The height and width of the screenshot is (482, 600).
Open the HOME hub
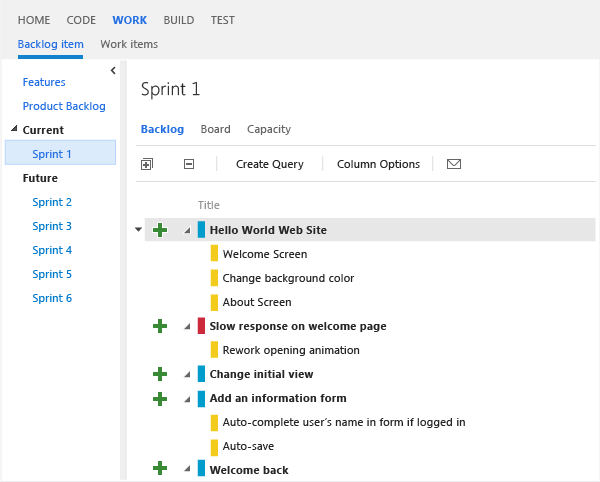(34, 20)
